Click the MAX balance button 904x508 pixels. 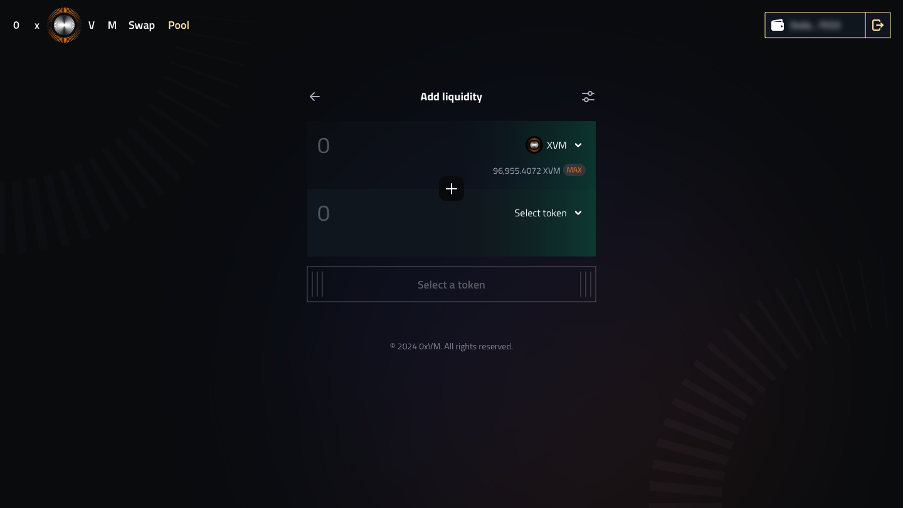[x=574, y=170]
